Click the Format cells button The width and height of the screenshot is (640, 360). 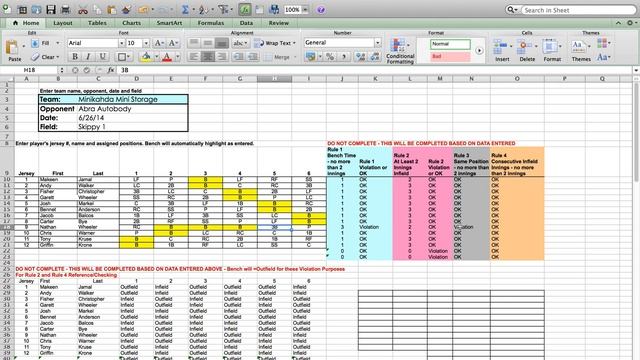tap(552, 50)
